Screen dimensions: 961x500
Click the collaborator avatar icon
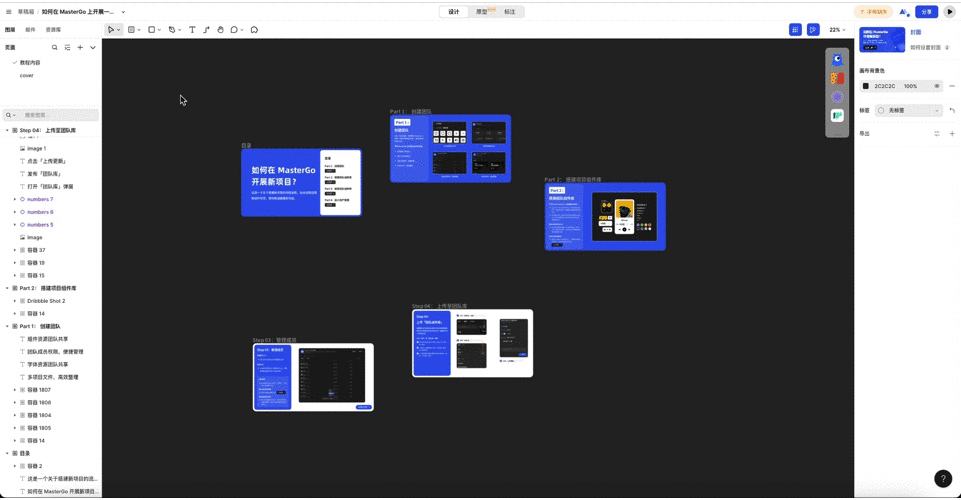(904, 12)
